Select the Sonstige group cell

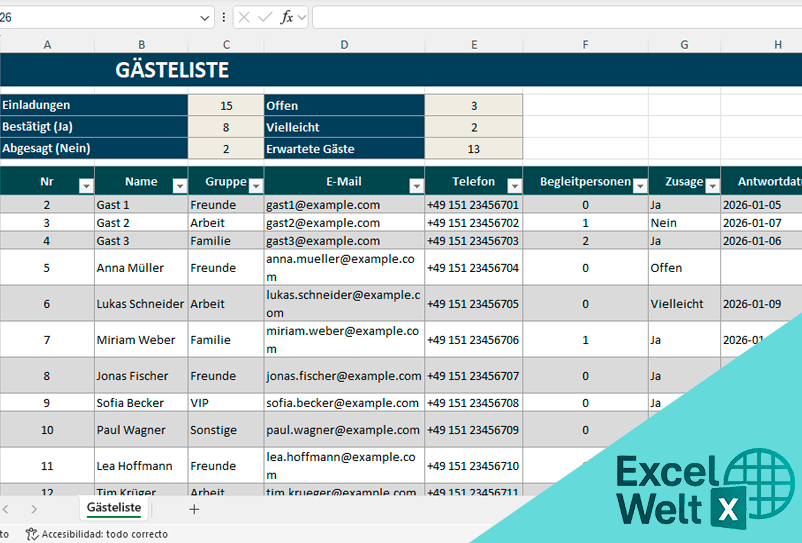point(226,430)
